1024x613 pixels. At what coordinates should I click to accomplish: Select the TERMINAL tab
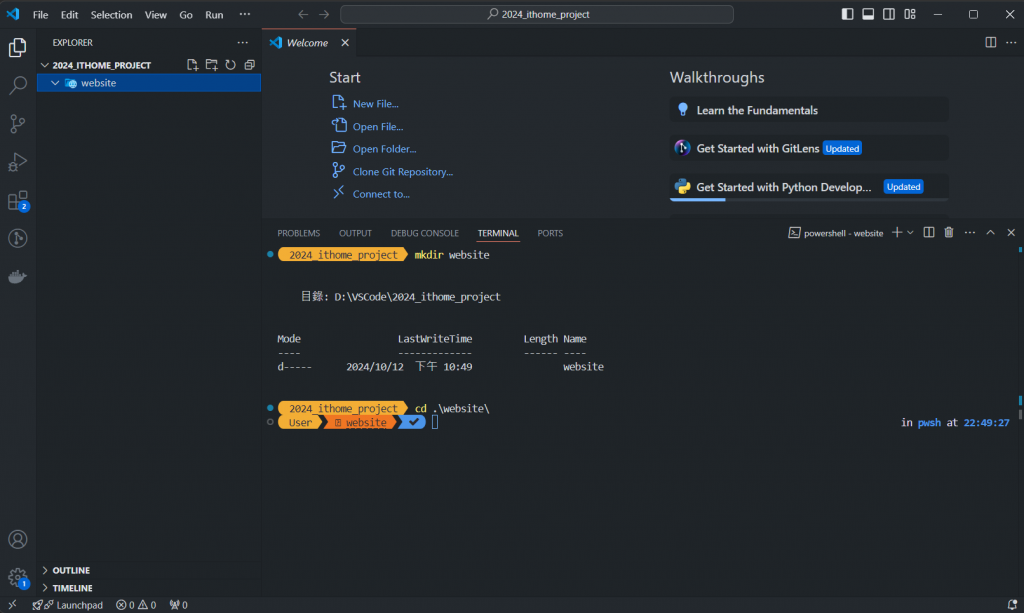498,233
